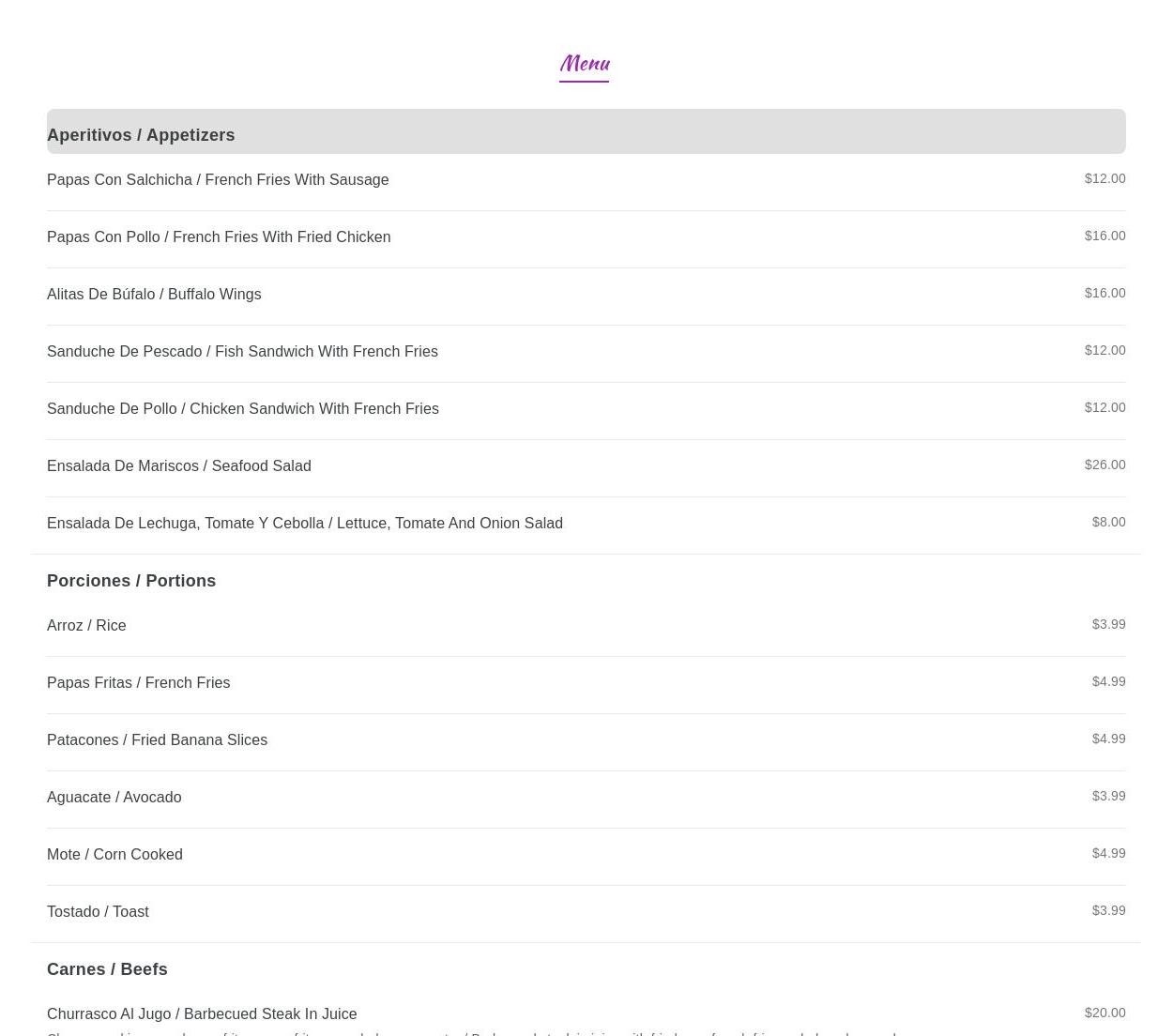Open Churrasco Al Jugo Barbecued Steak item
1173x1036 pixels.
(202, 1014)
